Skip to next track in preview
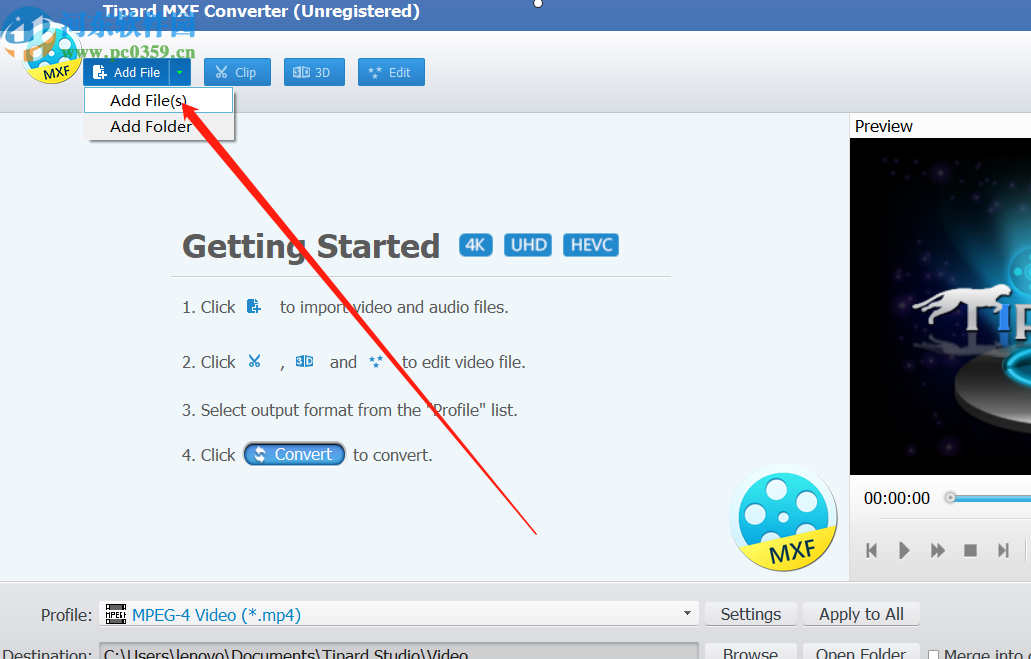 coord(1003,550)
